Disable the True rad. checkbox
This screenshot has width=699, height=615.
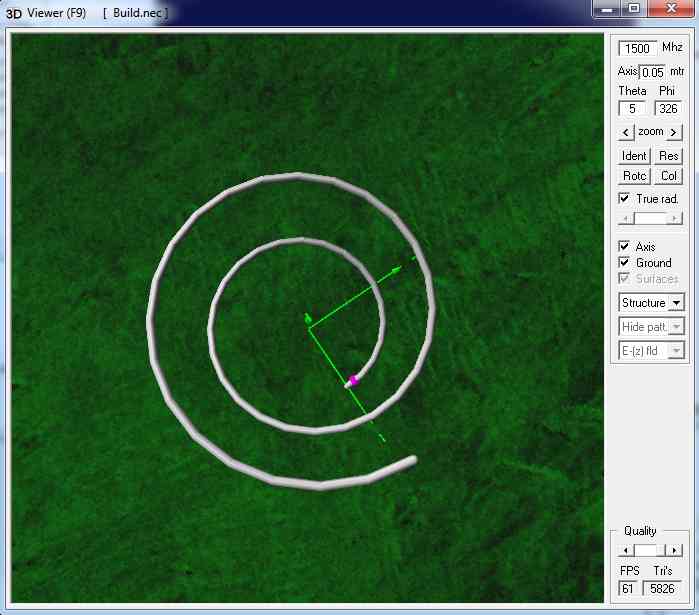coord(625,199)
